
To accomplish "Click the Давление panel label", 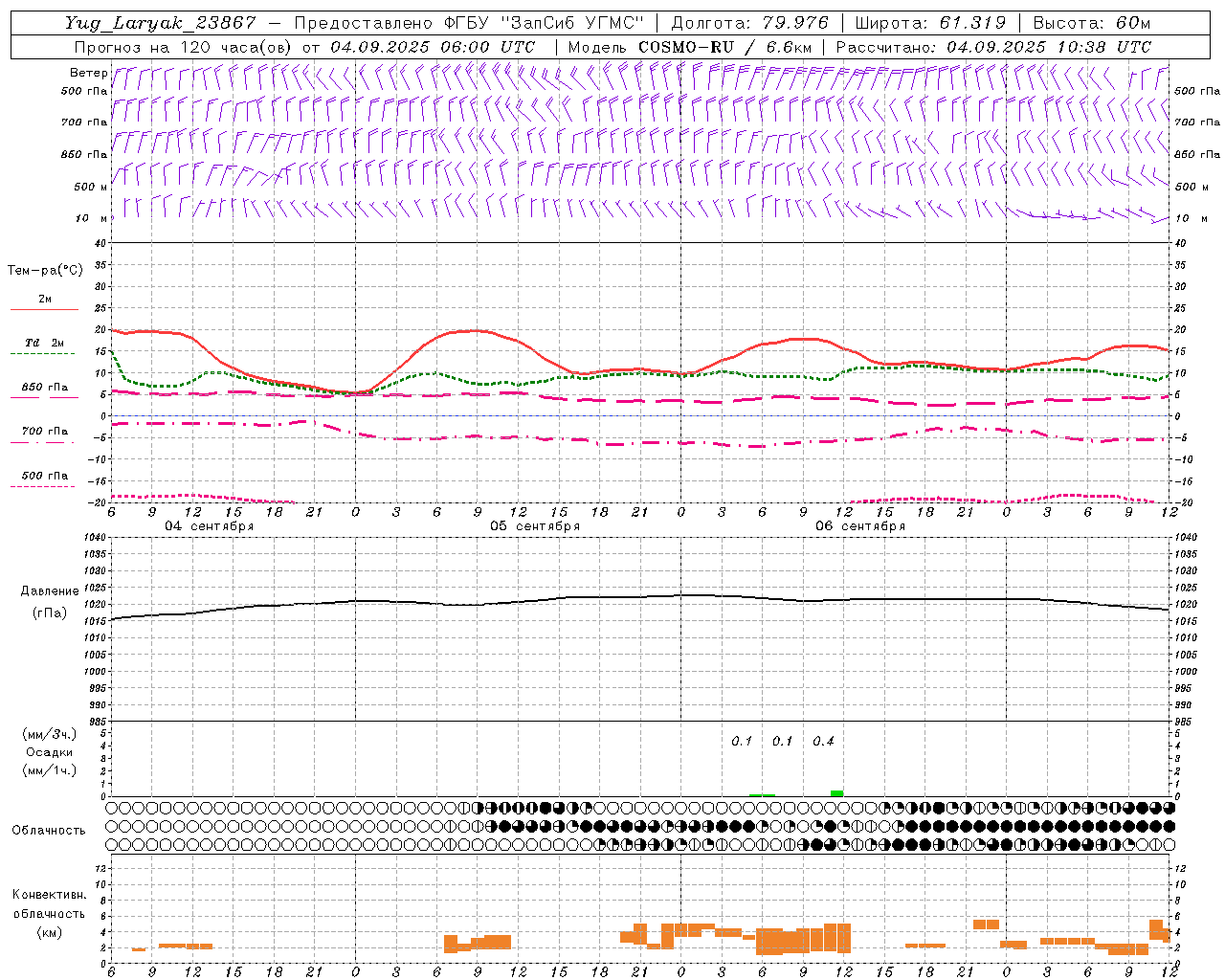I will point(50,591).
